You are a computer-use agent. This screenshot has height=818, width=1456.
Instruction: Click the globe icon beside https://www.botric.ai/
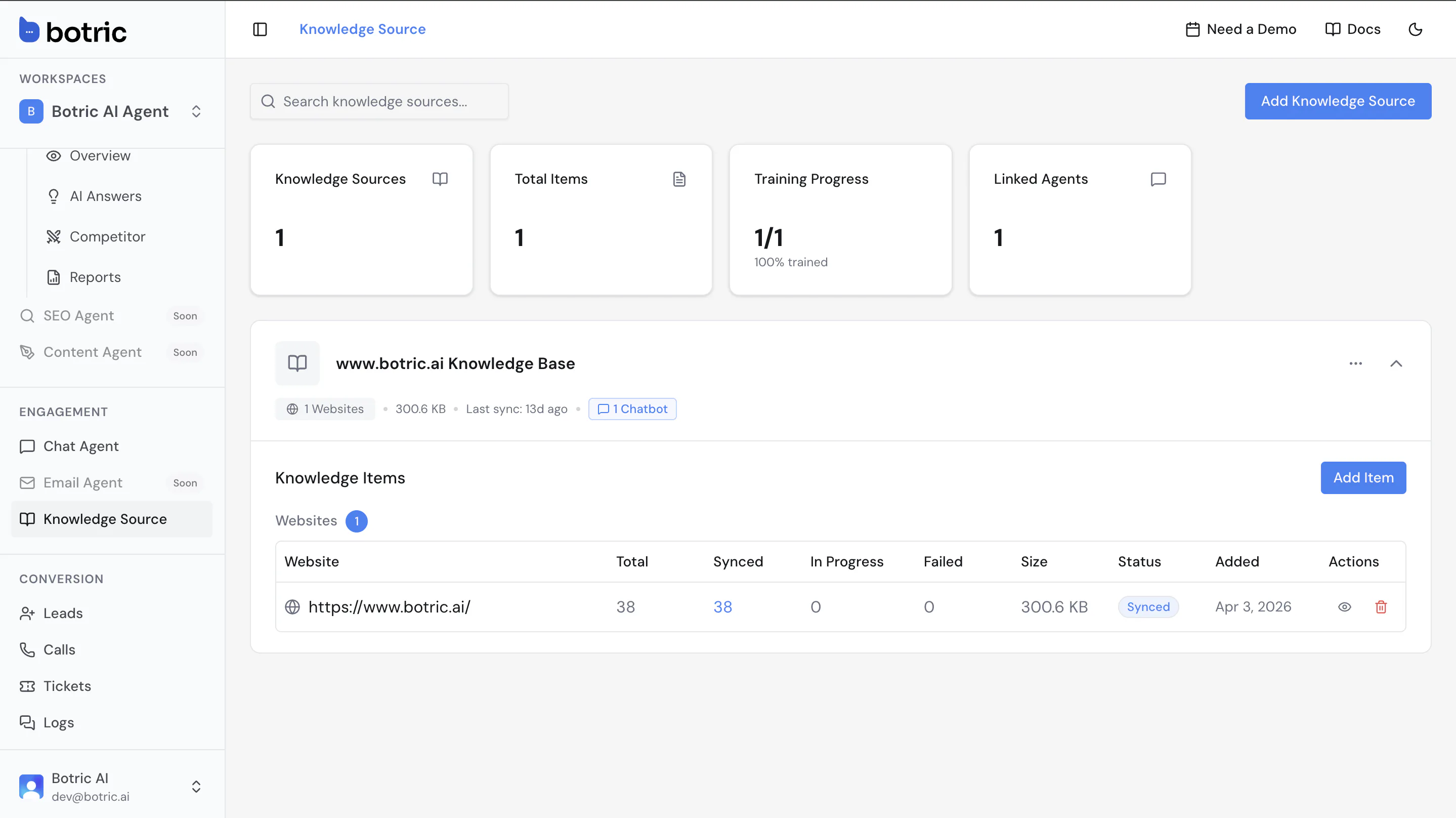[292, 607]
